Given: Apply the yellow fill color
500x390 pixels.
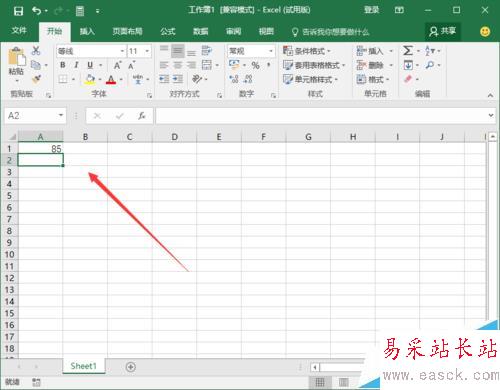Looking at the screenshot, I should pyautogui.click(x=90, y=79).
